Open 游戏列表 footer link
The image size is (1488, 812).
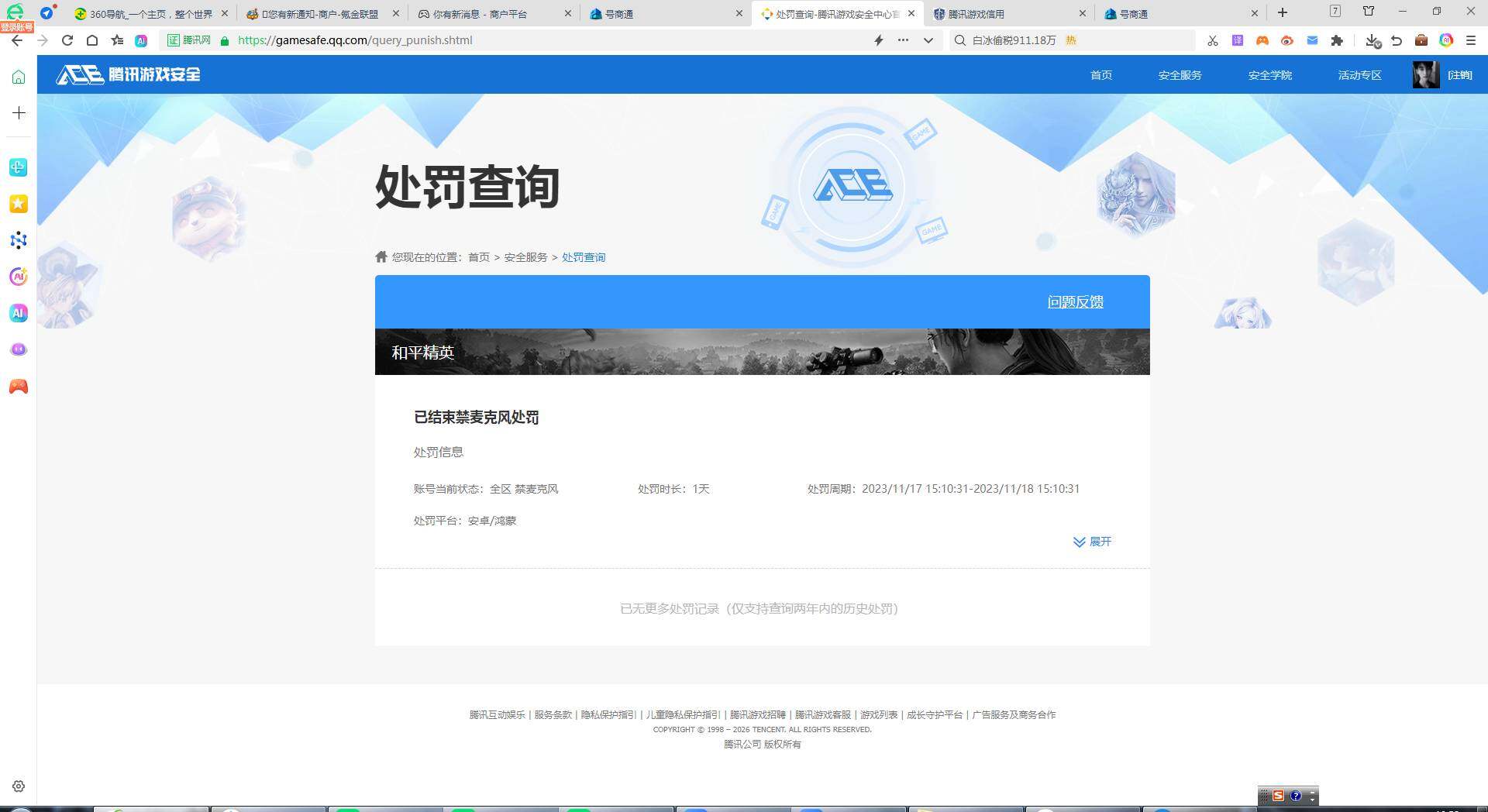pyautogui.click(x=879, y=714)
